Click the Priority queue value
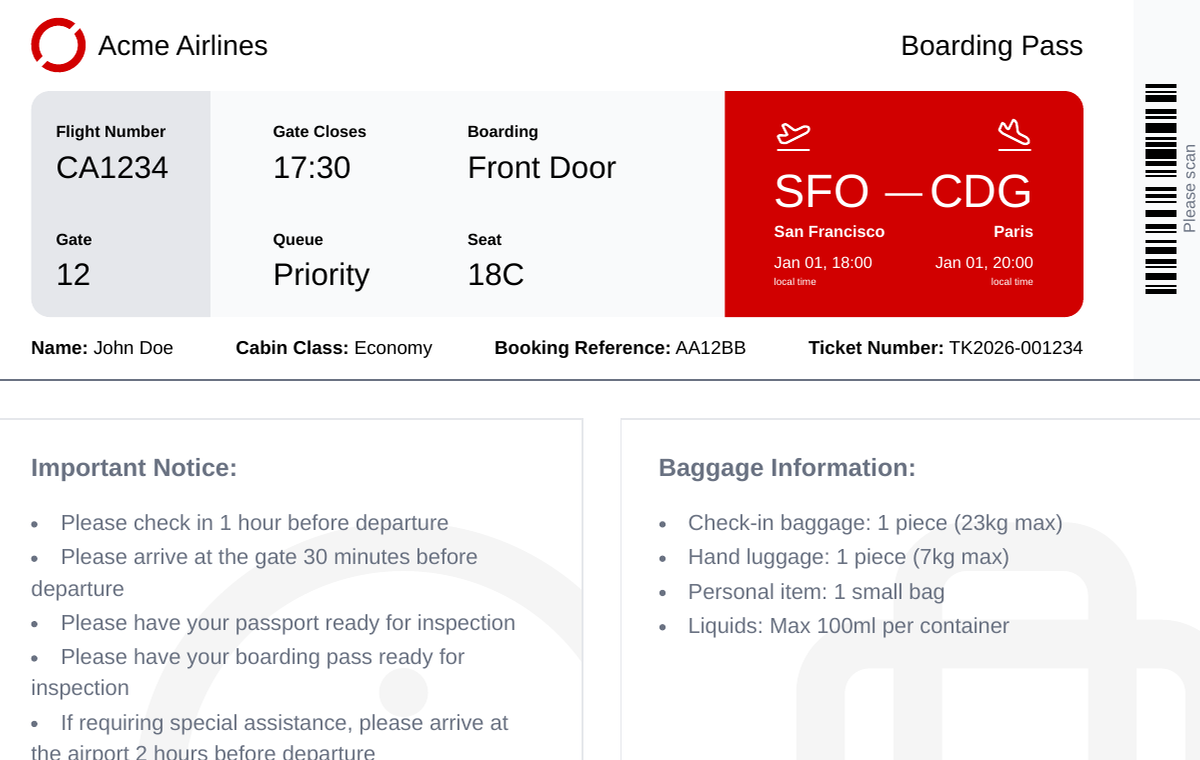1200x760 pixels. click(x=321, y=275)
